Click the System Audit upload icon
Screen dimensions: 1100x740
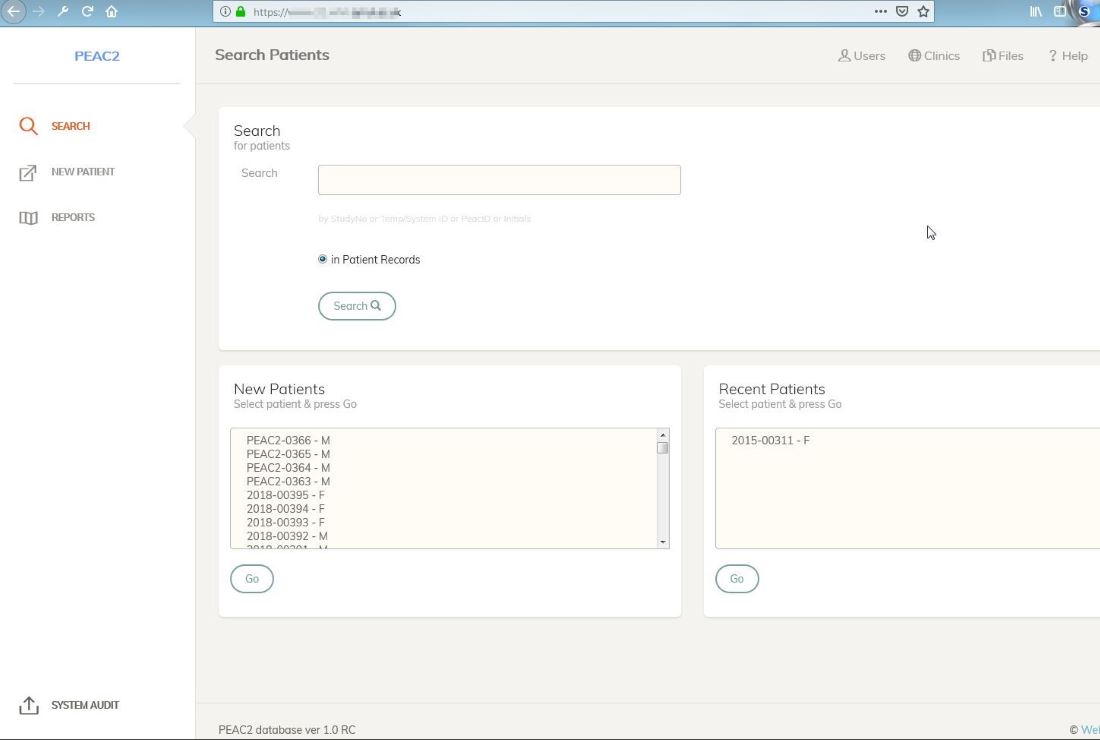point(29,705)
